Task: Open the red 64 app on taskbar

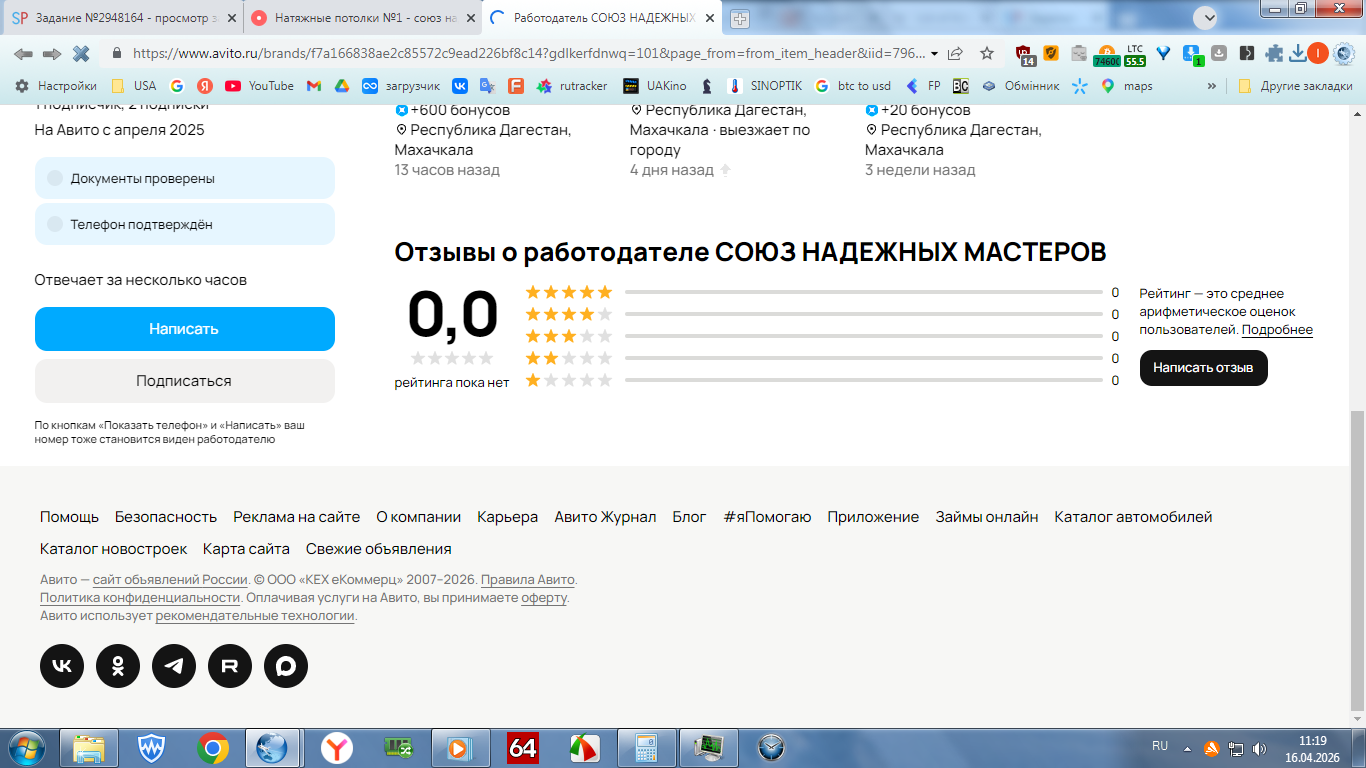Action: click(523, 748)
